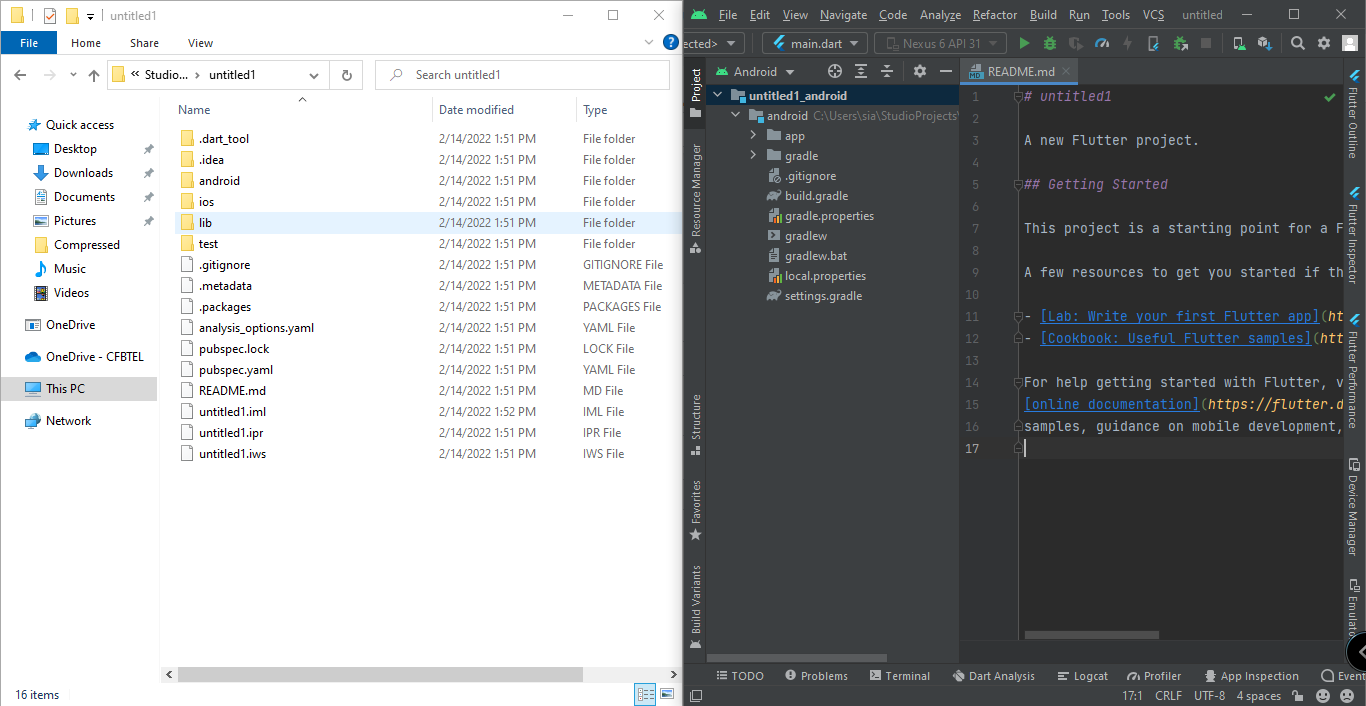Open File Explorer address bar history dropdown
Image resolution: width=1366 pixels, height=706 pixels.
314,75
